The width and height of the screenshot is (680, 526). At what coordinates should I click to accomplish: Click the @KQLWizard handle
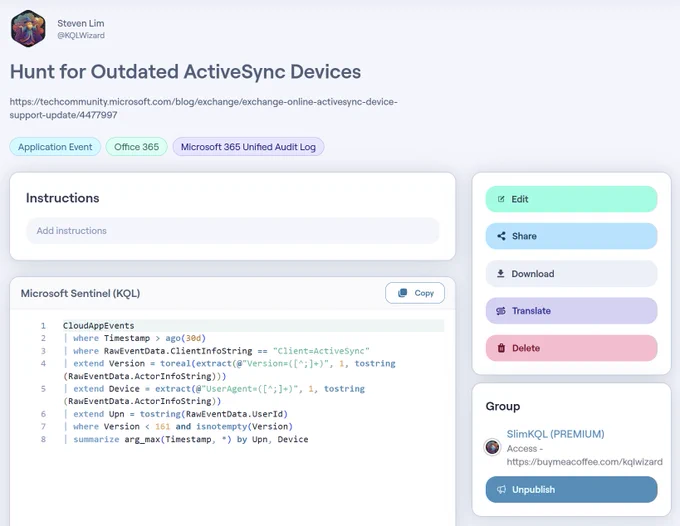coord(81,36)
